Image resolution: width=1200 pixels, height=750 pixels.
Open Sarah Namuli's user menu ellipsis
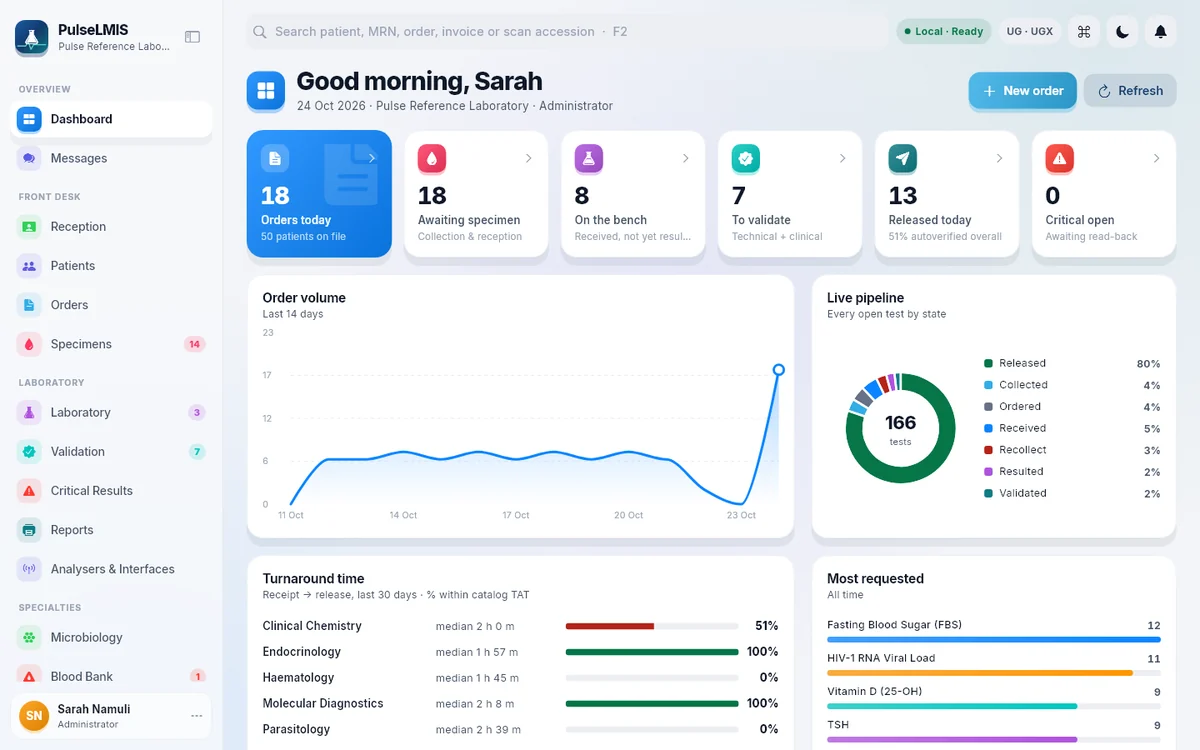[x=196, y=716]
